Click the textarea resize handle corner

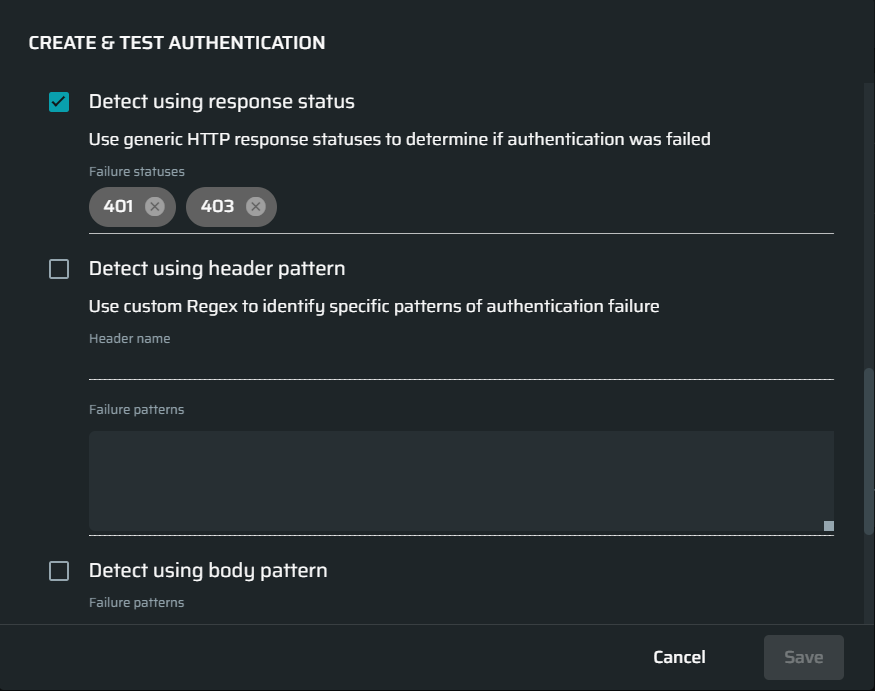click(x=829, y=526)
